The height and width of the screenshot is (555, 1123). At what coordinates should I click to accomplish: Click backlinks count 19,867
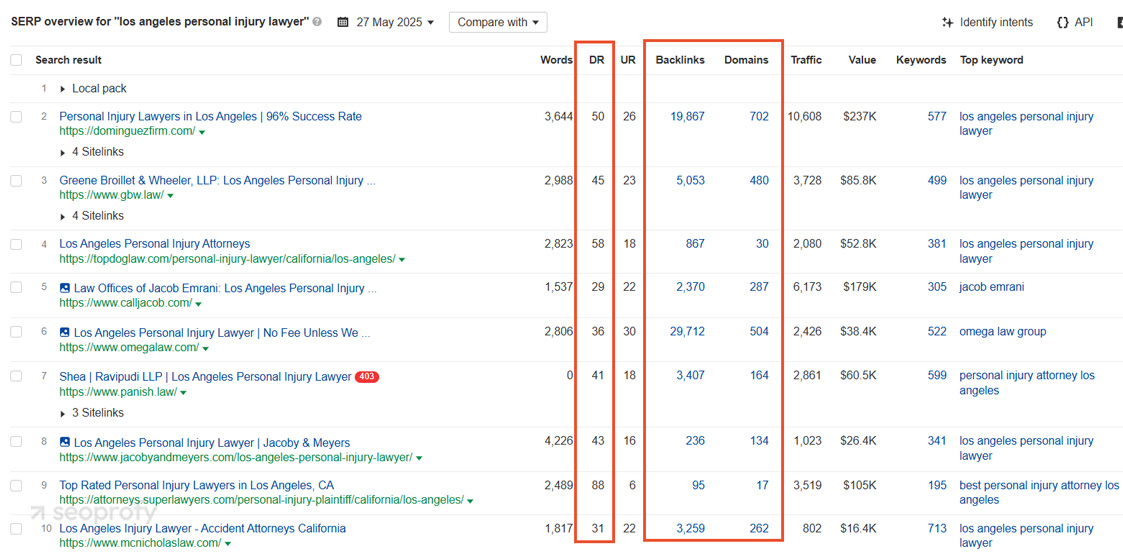pyautogui.click(x=687, y=117)
